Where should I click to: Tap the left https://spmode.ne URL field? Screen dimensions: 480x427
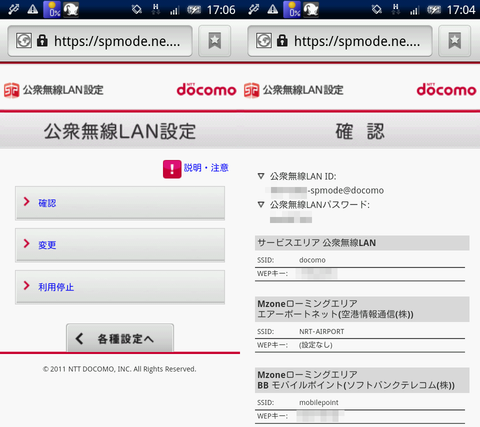click(x=100, y=41)
